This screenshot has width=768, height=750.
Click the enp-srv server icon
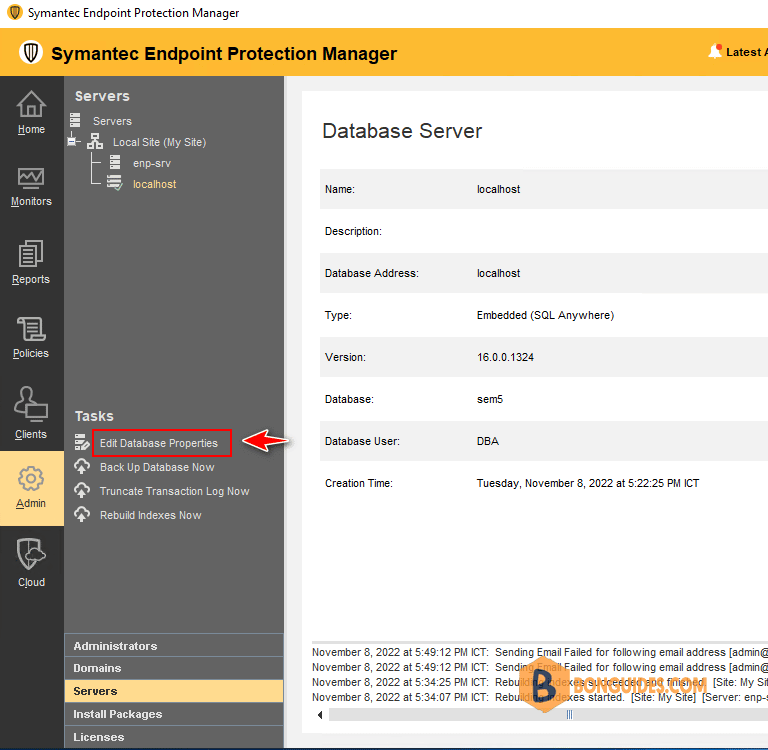(115, 162)
